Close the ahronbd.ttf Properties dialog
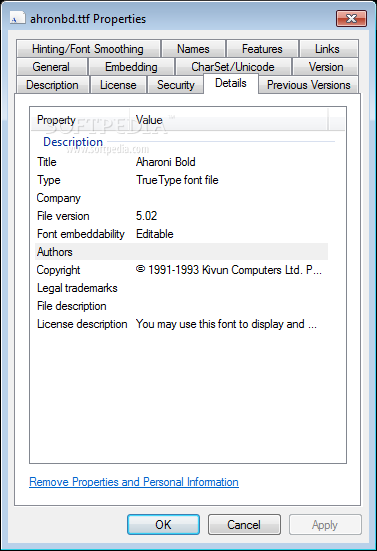This screenshot has height=551, width=377. [x=351, y=18]
